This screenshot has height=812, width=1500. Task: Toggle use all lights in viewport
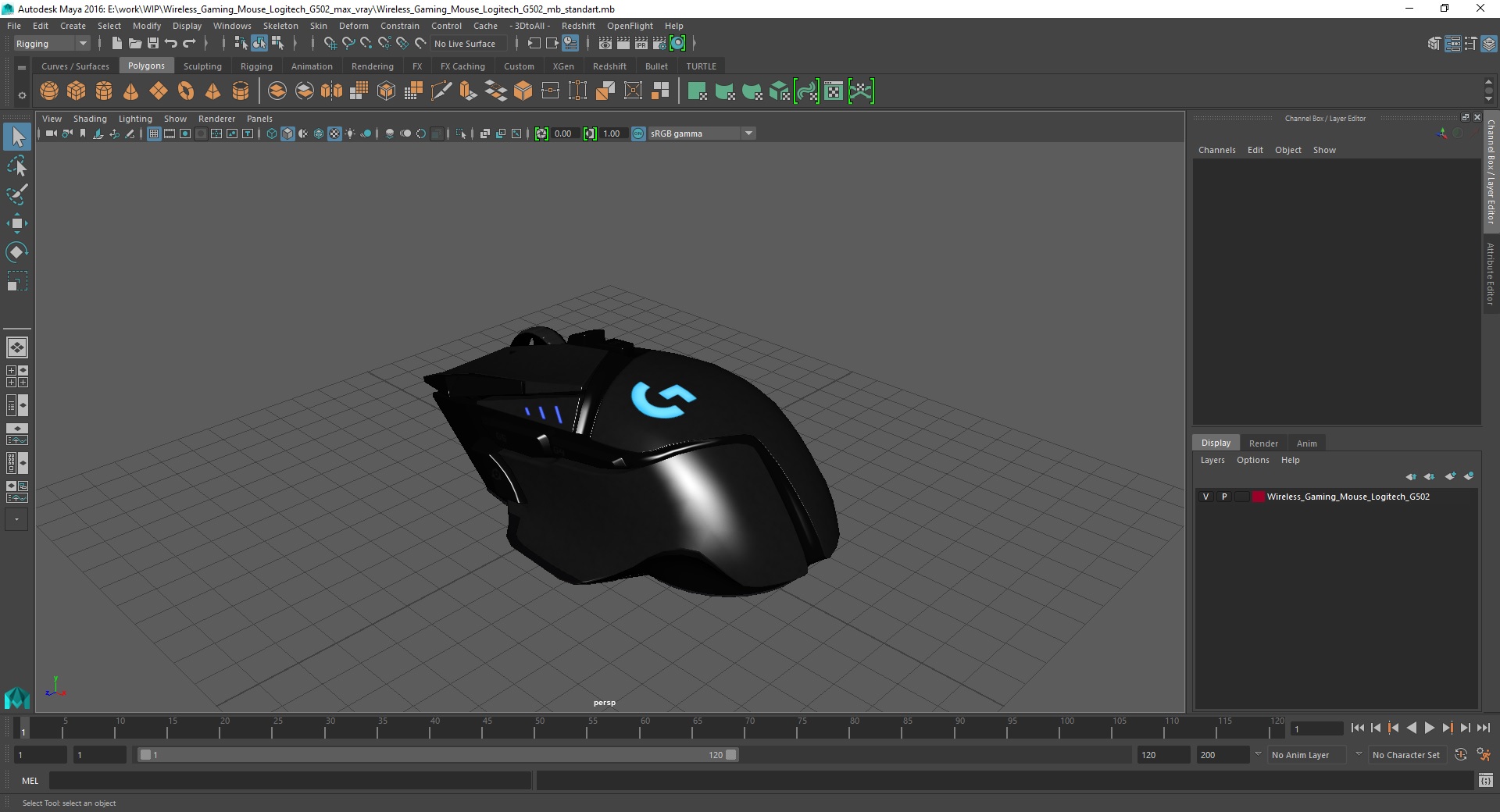click(x=350, y=134)
